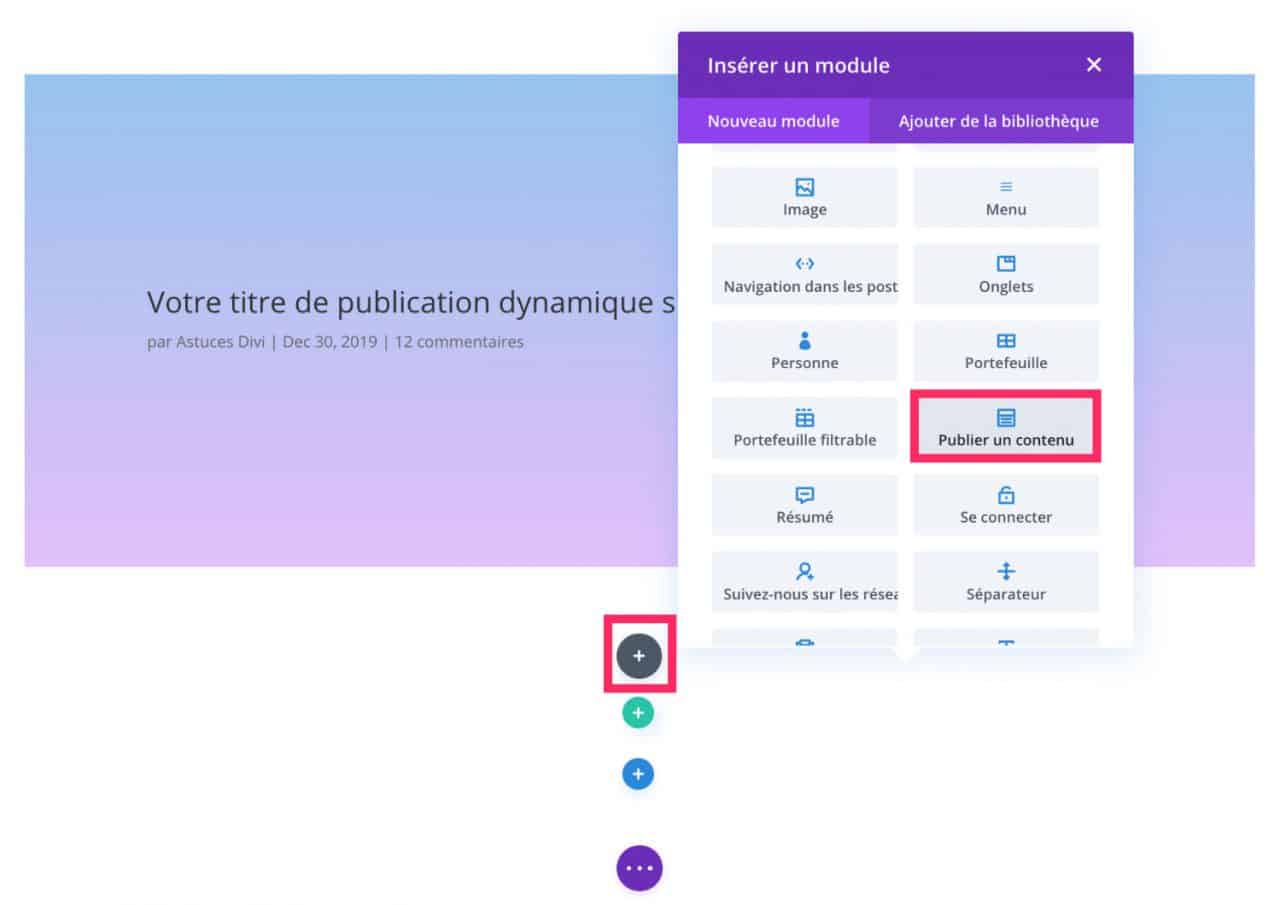Click Suivez-nous sur les réseaux module
1280x905 pixels.
click(x=804, y=581)
